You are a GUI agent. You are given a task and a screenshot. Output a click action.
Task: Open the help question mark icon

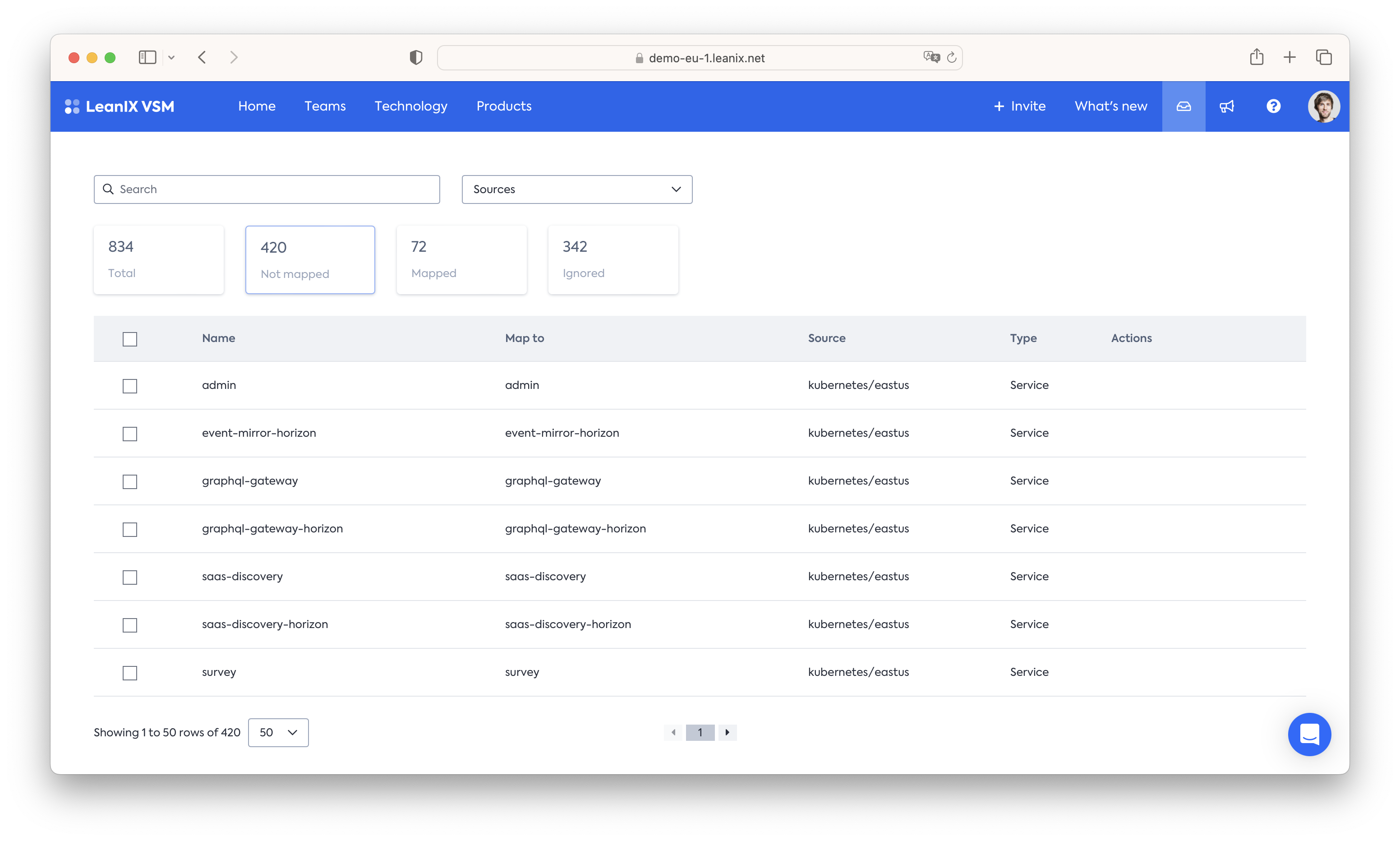pos(1273,106)
